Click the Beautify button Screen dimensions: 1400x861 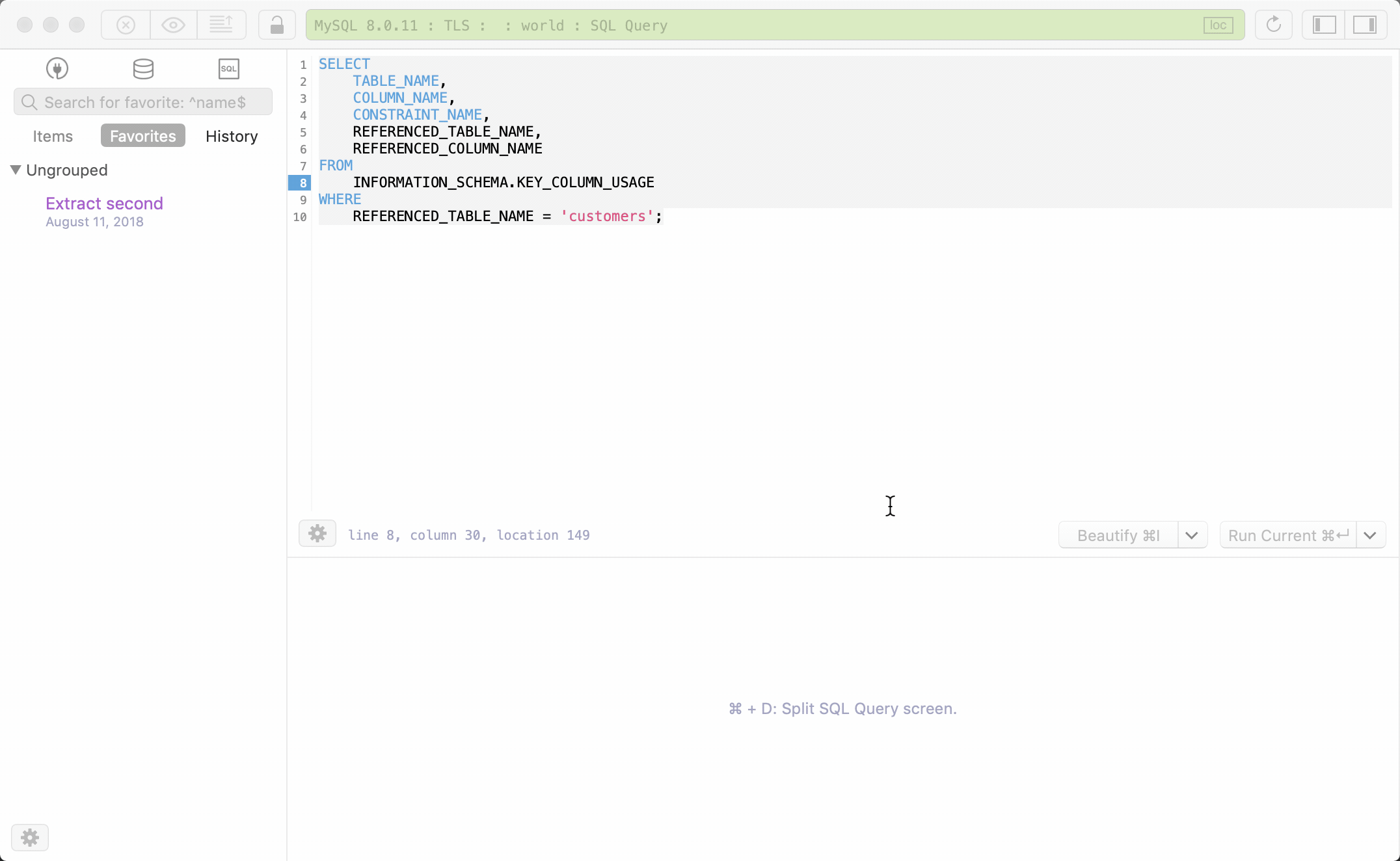1117,535
